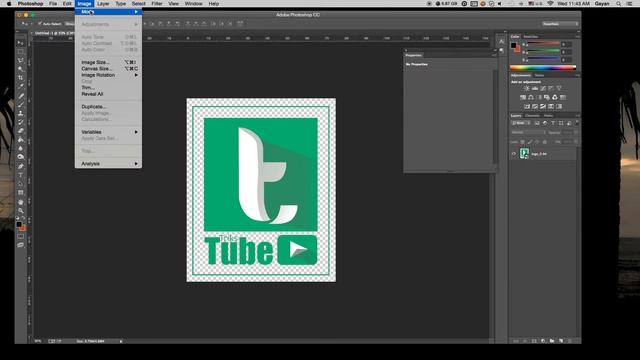Select the History Brush tool
This screenshot has height=360, width=640.
point(20,122)
